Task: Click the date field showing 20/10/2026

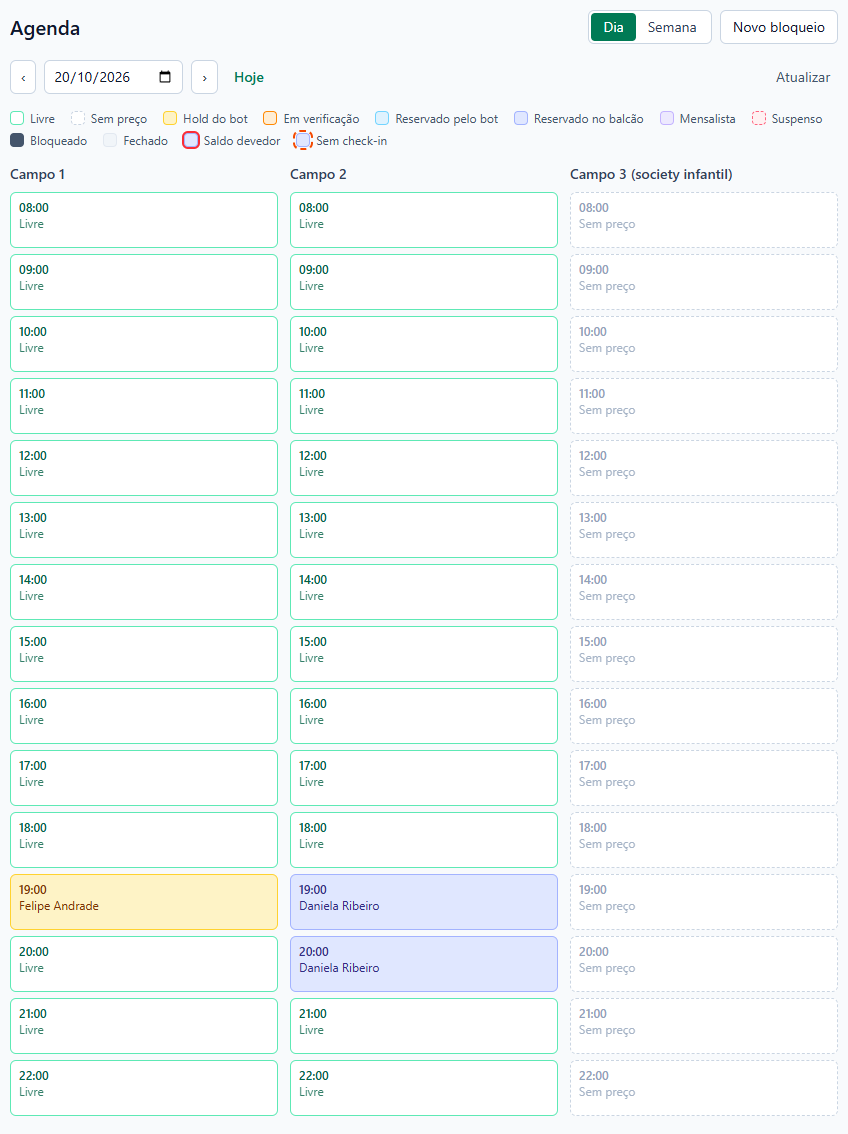Action: click(x=114, y=77)
